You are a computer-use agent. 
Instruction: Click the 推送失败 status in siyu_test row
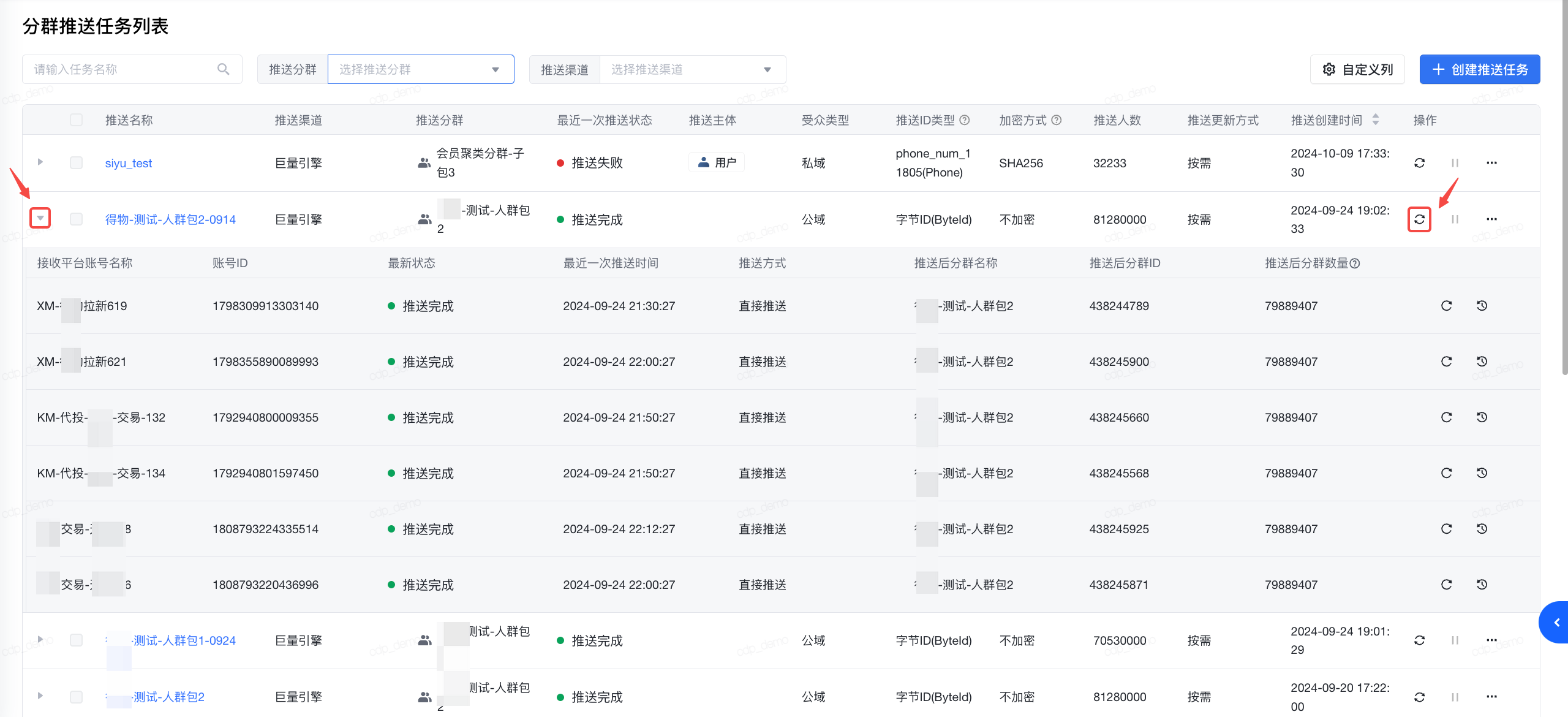point(589,163)
